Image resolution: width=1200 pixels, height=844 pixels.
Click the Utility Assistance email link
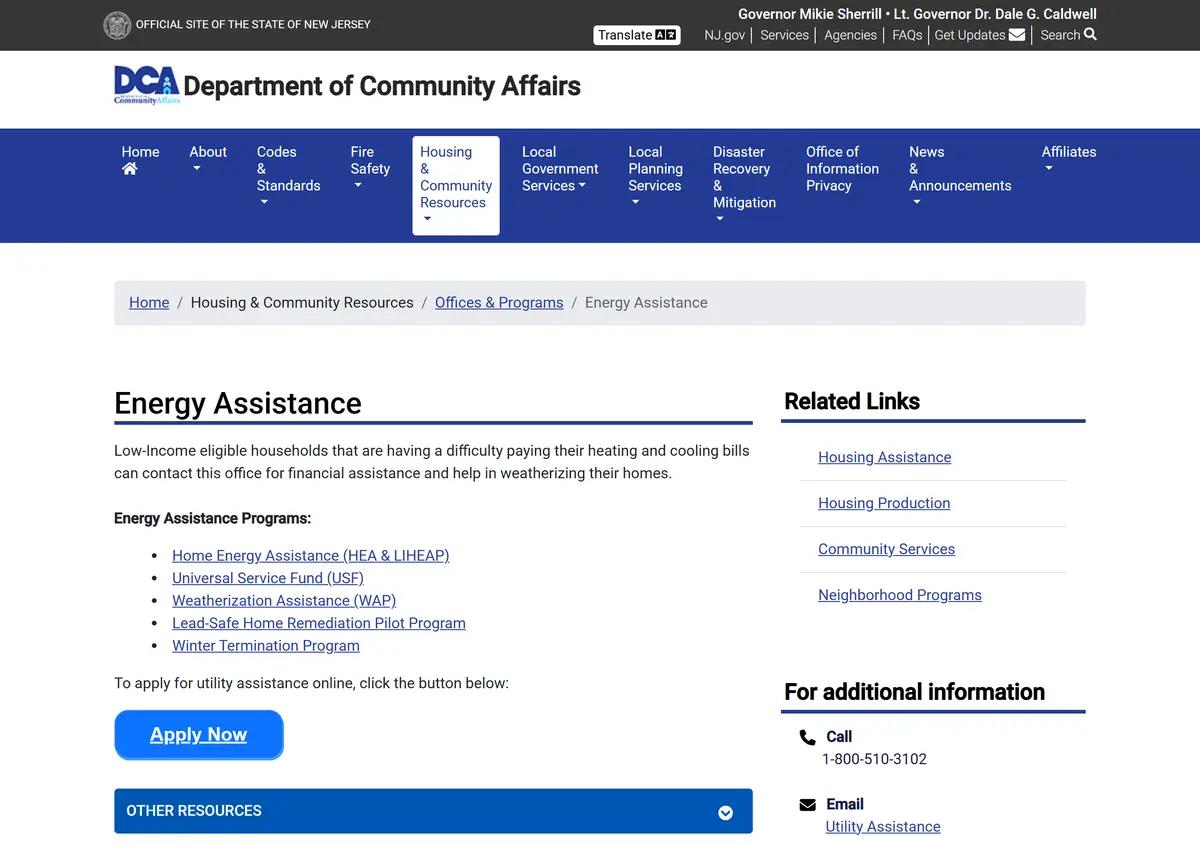click(883, 827)
